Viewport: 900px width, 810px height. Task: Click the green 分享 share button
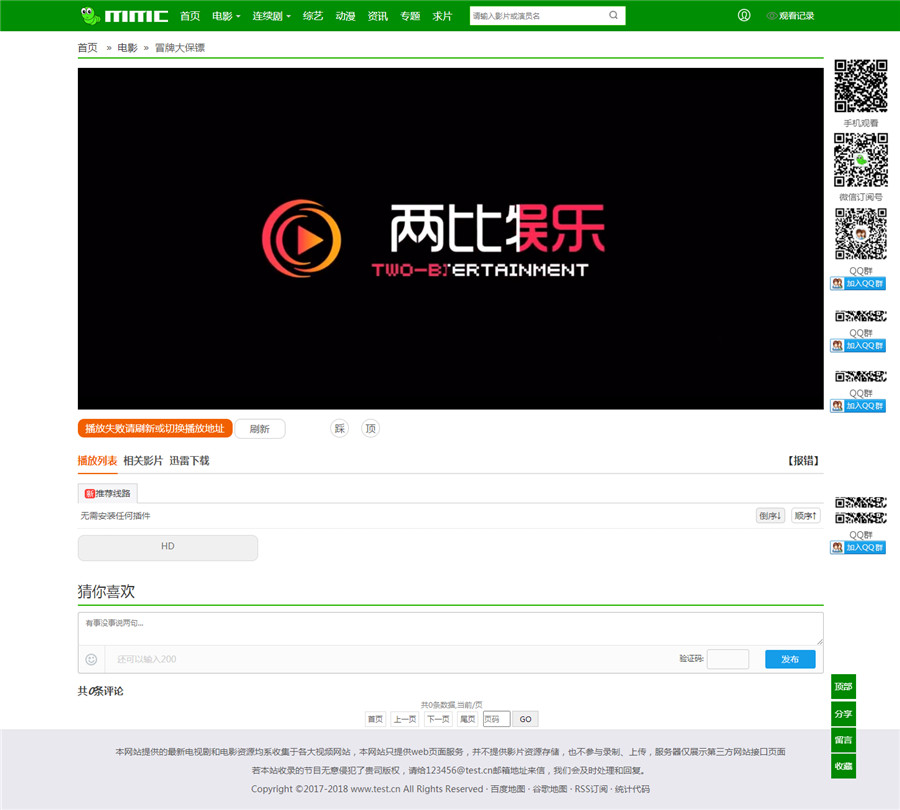tap(843, 714)
